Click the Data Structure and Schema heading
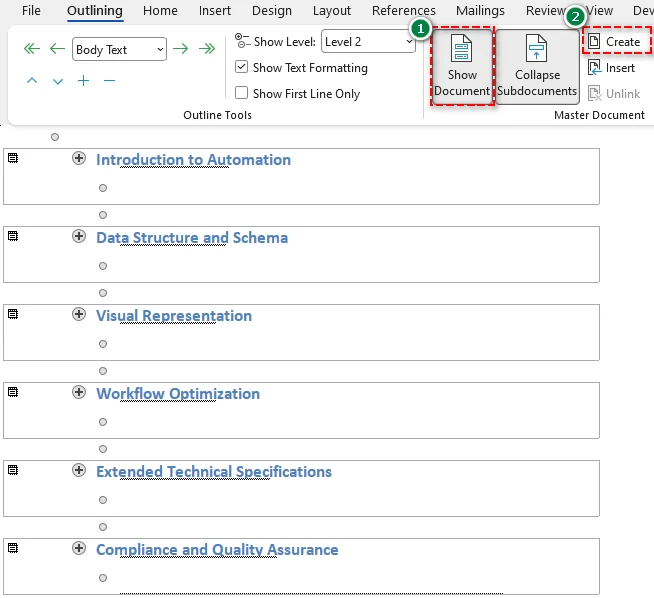This screenshot has width=654, height=598. click(192, 238)
